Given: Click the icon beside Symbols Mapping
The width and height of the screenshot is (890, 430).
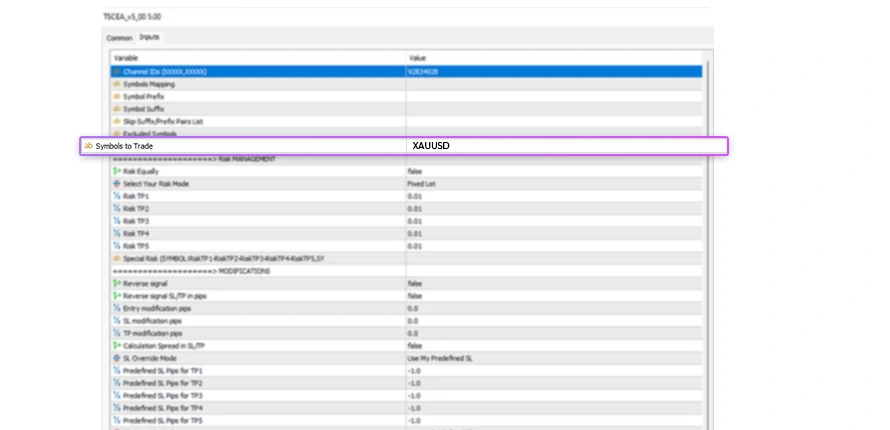Looking at the screenshot, I should point(117,84).
